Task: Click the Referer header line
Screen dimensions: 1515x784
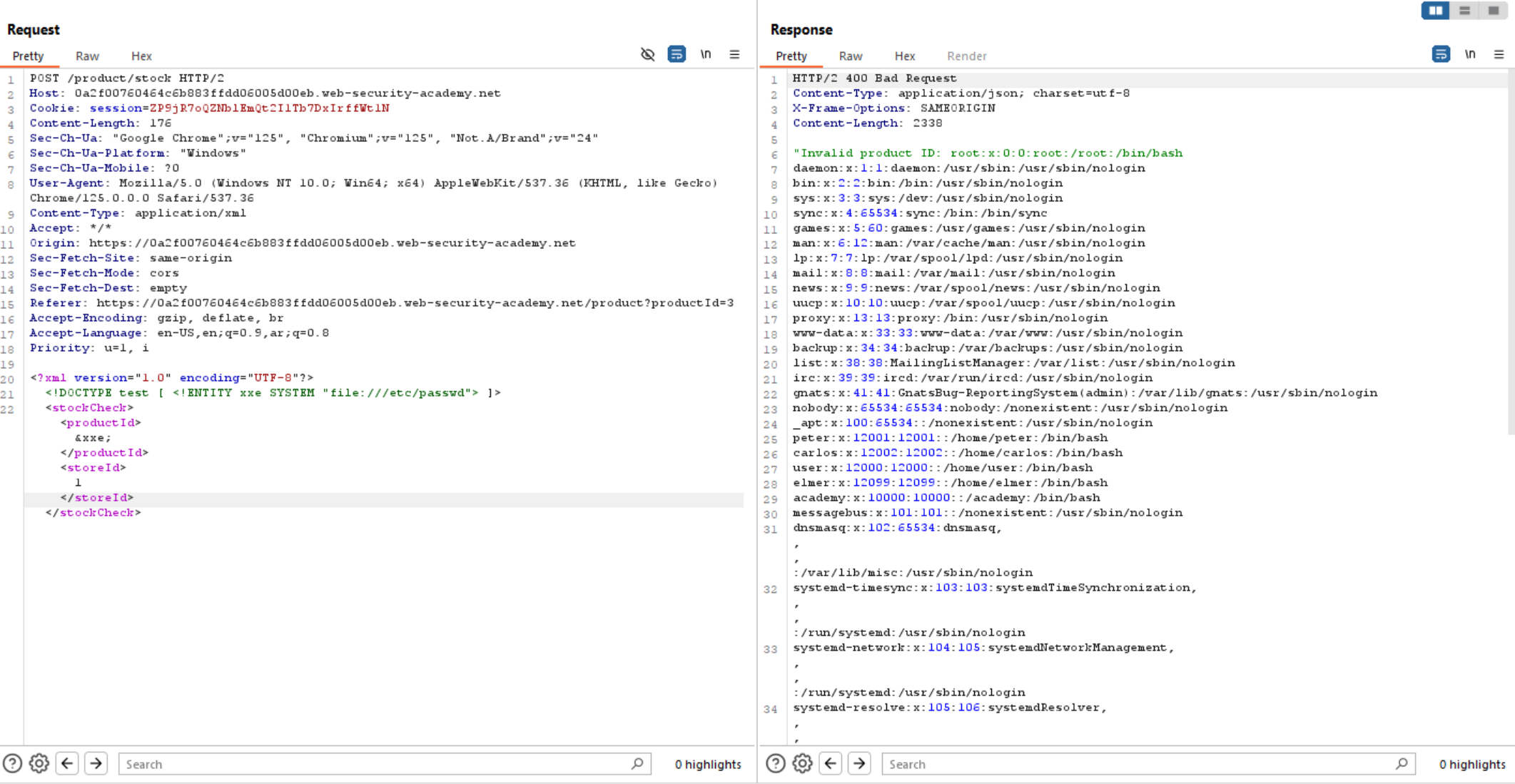Action: [382, 302]
